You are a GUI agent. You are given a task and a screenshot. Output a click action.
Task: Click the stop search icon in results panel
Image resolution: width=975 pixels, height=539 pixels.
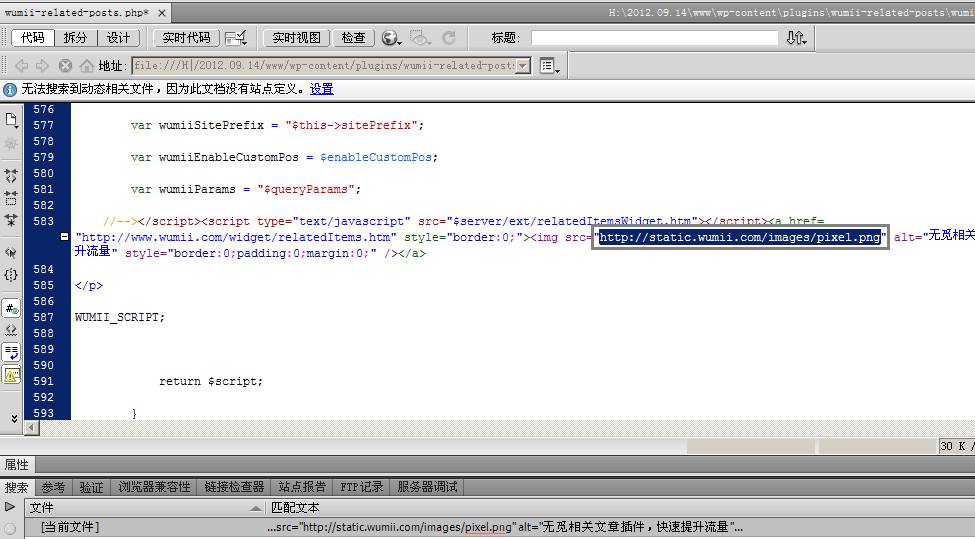10,528
